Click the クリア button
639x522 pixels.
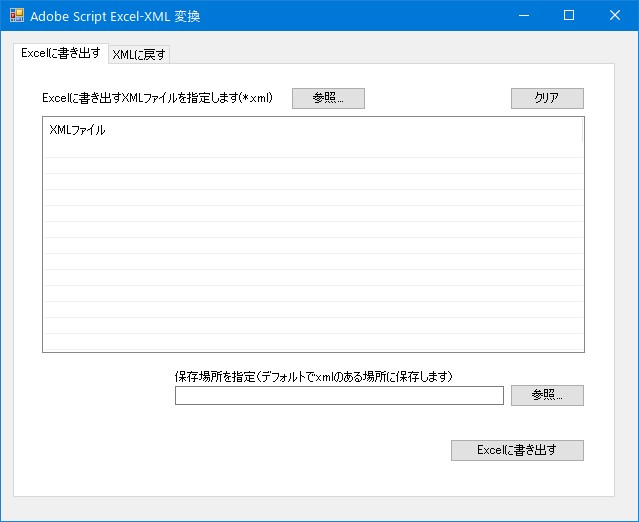547,98
